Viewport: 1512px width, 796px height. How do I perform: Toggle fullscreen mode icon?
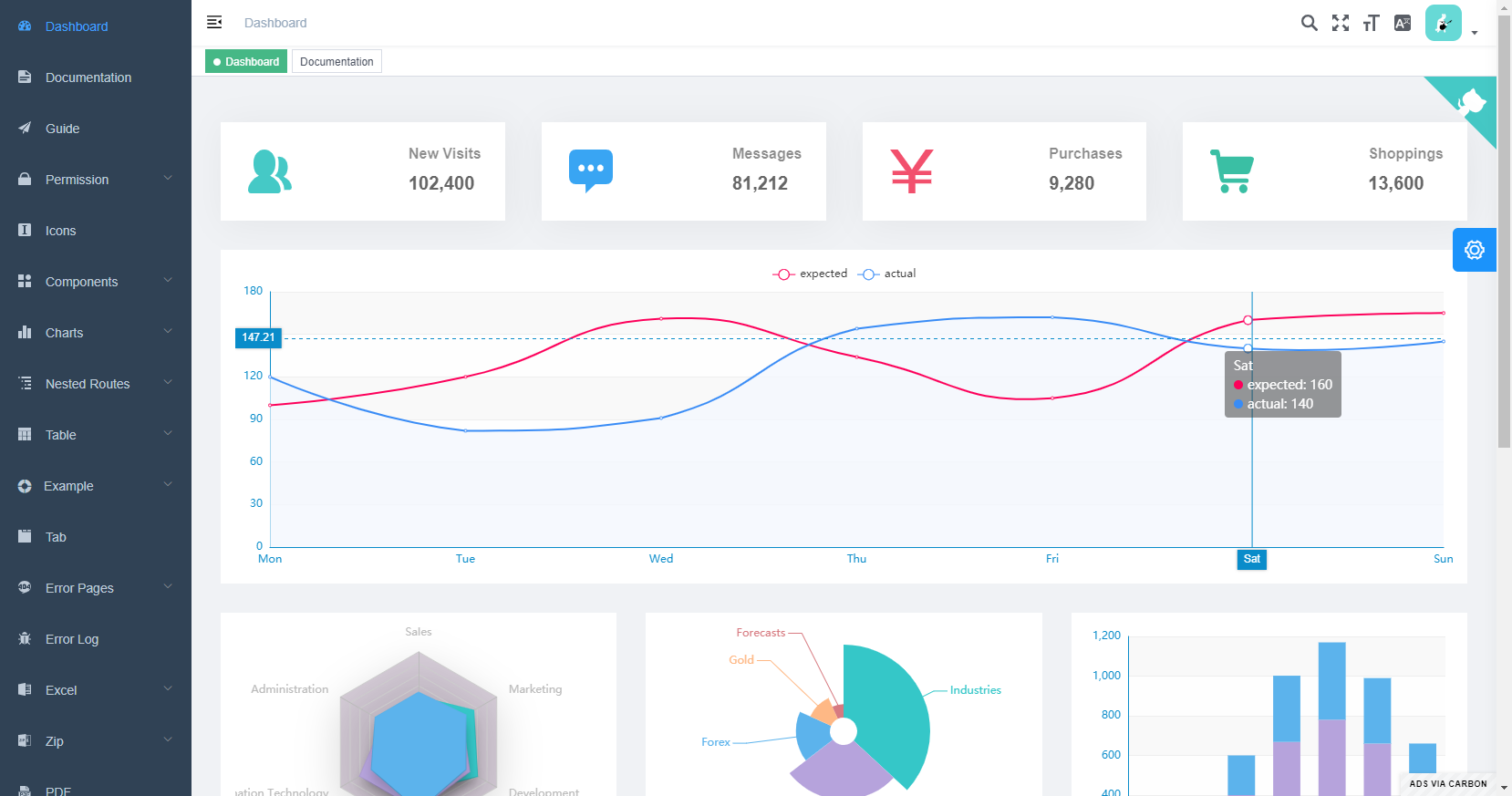(1340, 23)
